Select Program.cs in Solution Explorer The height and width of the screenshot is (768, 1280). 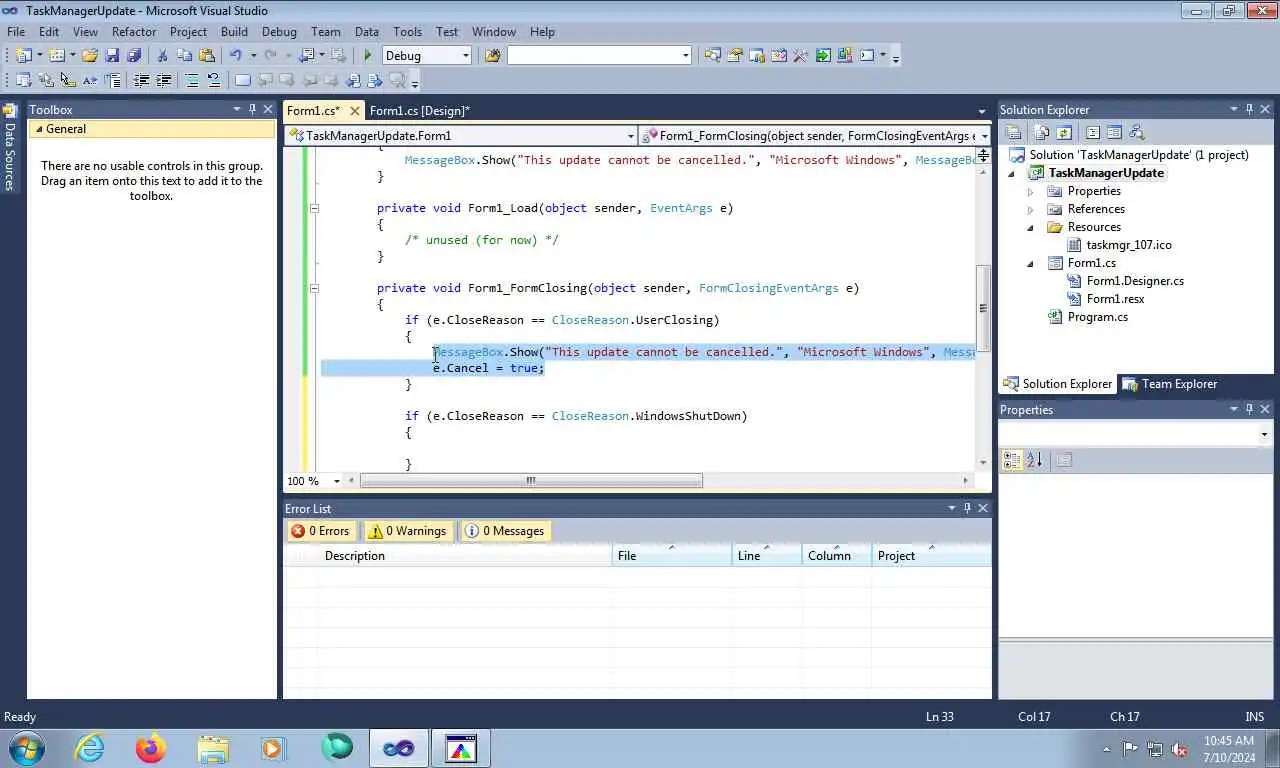click(1097, 317)
